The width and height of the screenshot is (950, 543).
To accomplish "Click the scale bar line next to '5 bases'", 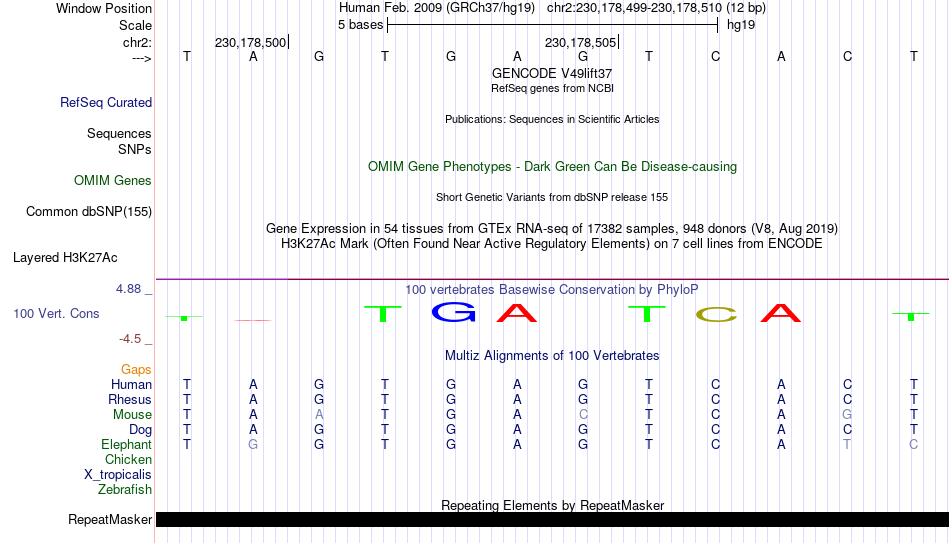I will [553, 25].
